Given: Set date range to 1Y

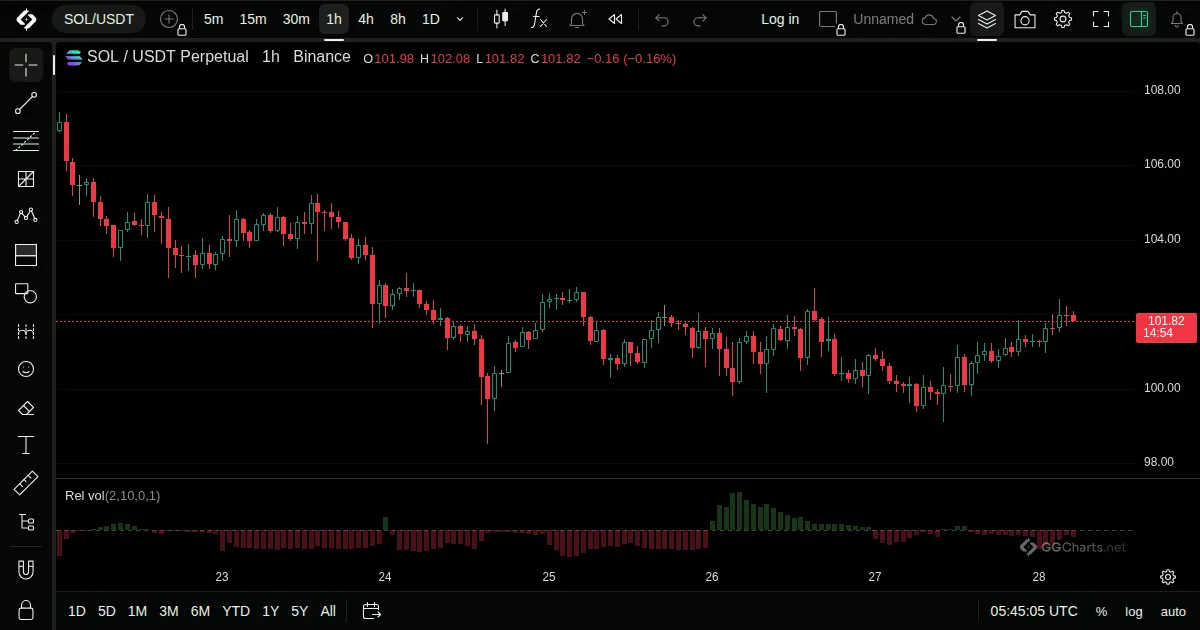Looking at the screenshot, I should pyautogui.click(x=271, y=611).
